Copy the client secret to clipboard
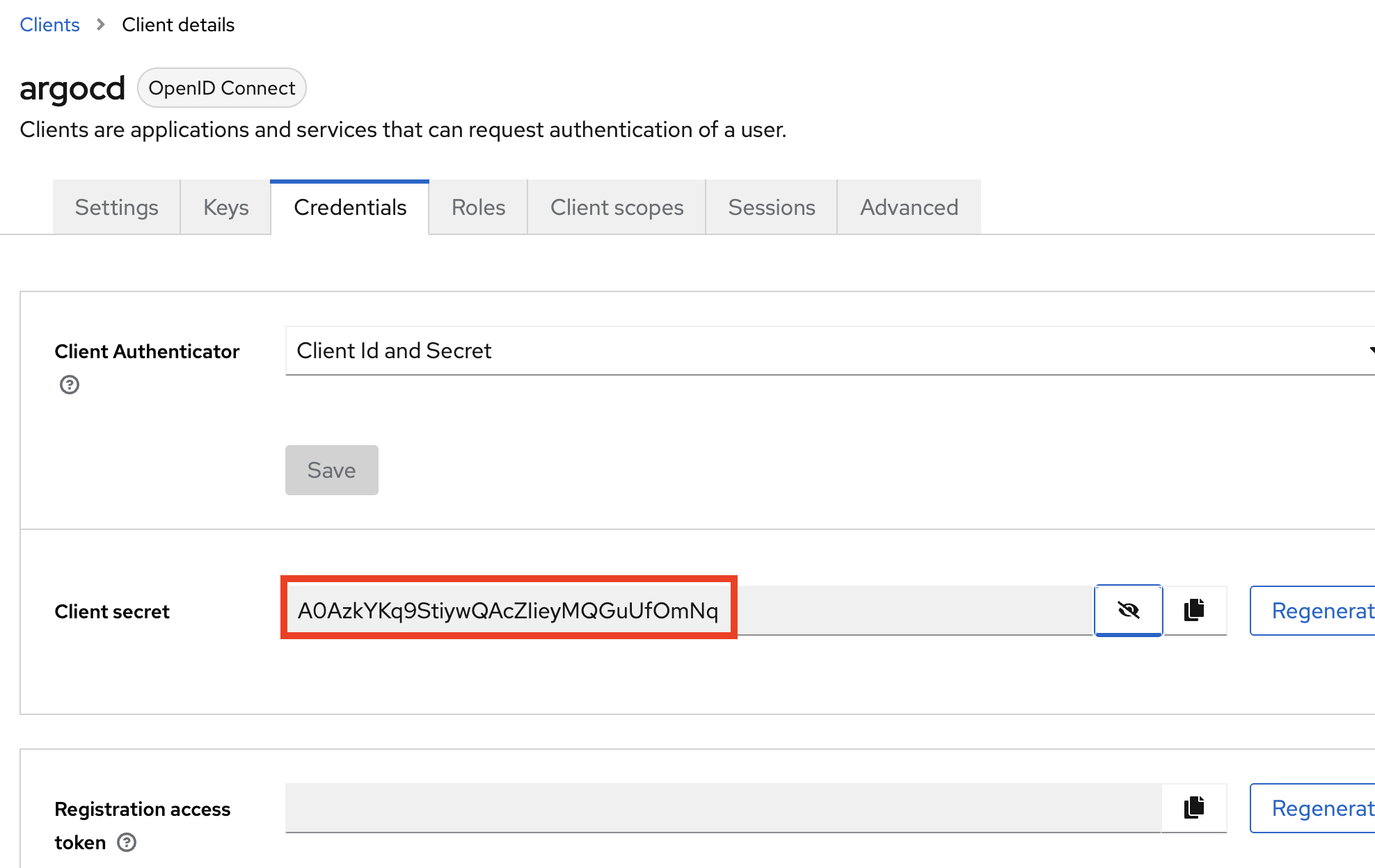This screenshot has height=868, width=1375. [1194, 610]
